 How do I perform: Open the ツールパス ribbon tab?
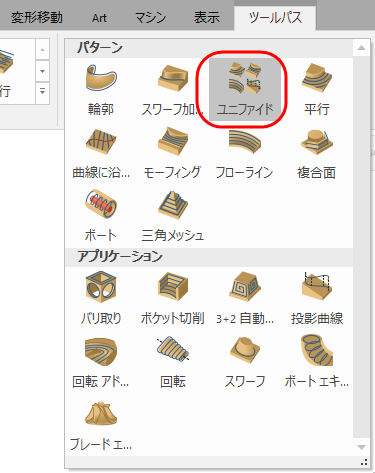point(275,17)
